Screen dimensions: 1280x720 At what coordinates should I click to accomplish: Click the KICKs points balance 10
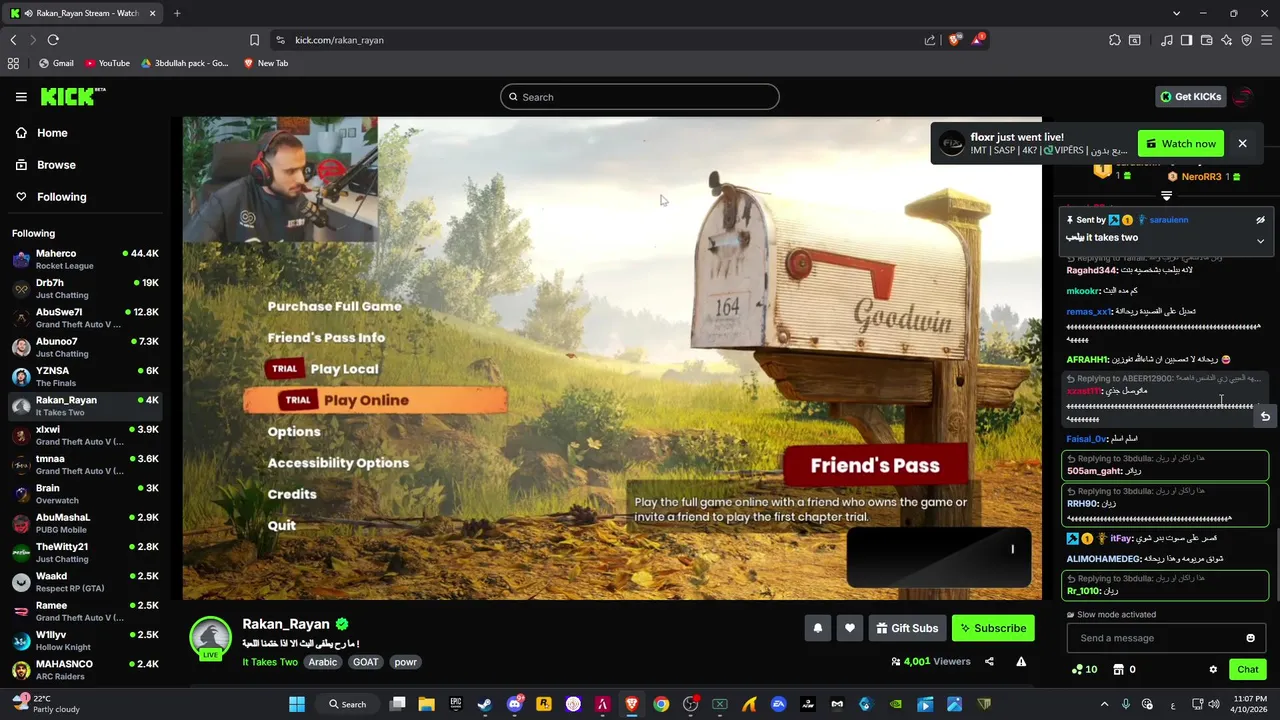tap(1084, 669)
